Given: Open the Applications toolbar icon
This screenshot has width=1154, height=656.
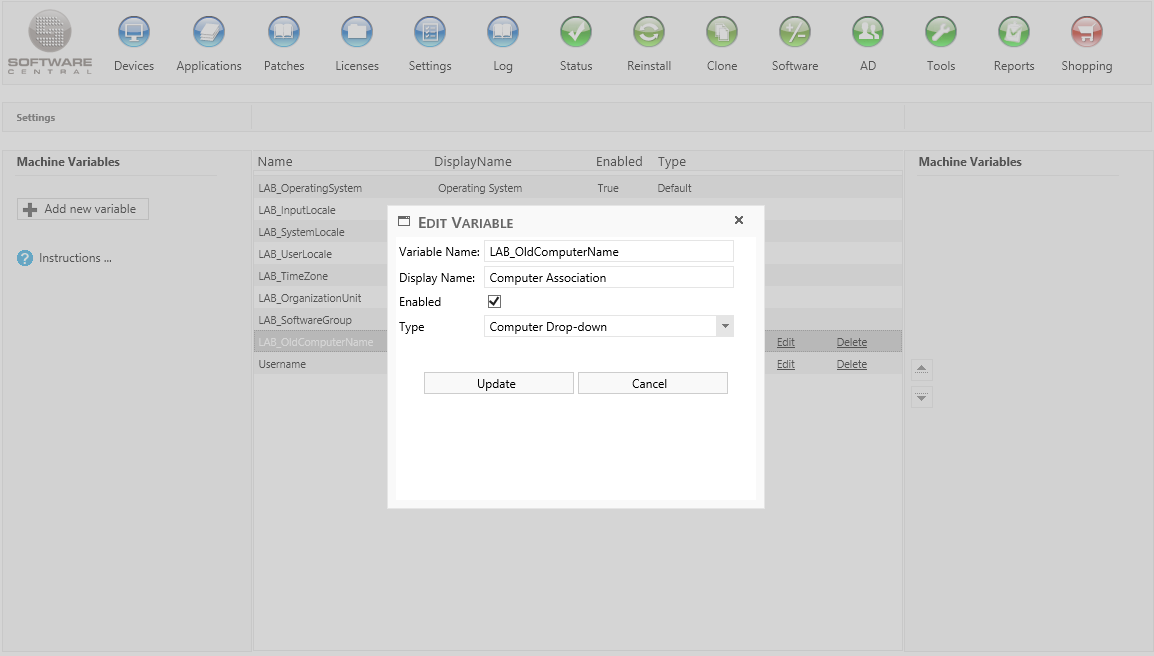Looking at the screenshot, I should click(x=209, y=33).
